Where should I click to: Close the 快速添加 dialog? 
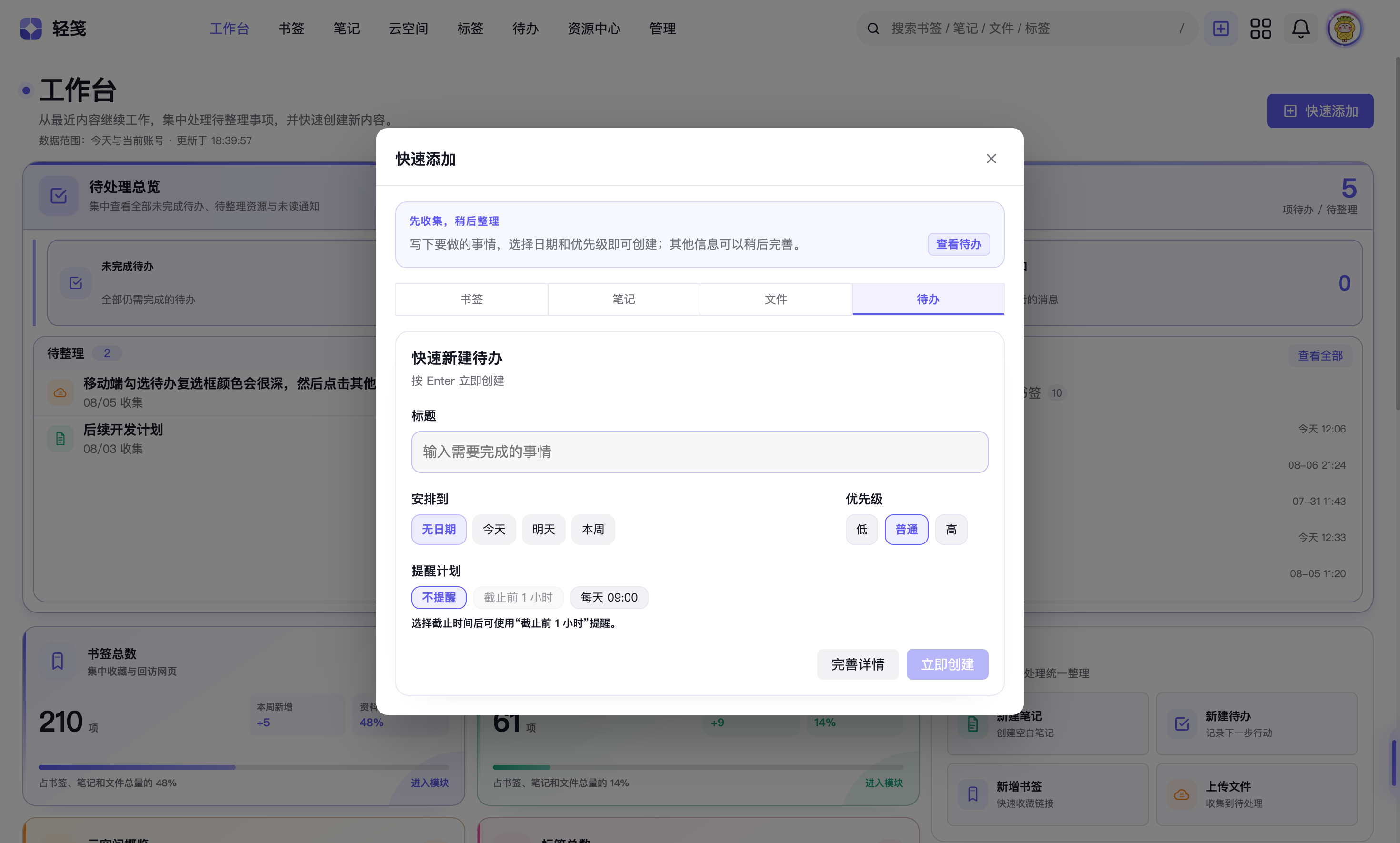click(991, 159)
